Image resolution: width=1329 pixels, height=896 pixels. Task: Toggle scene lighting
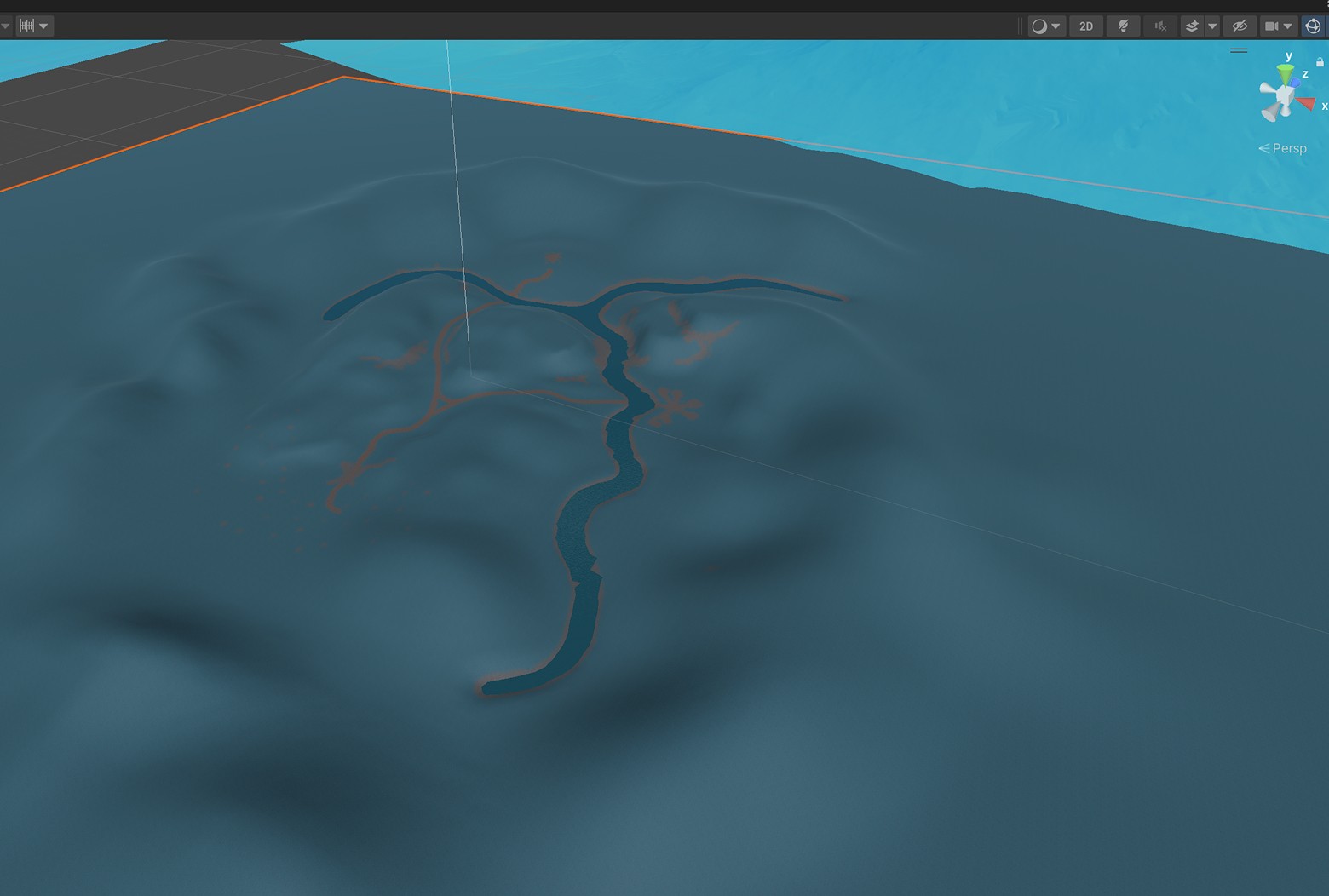[1124, 26]
